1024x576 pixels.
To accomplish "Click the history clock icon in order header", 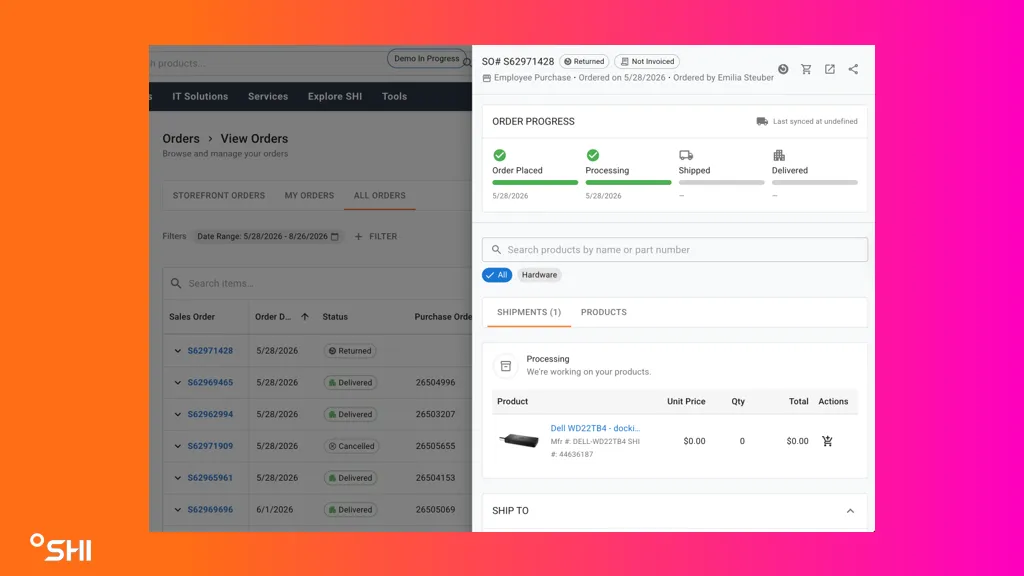I will (783, 69).
